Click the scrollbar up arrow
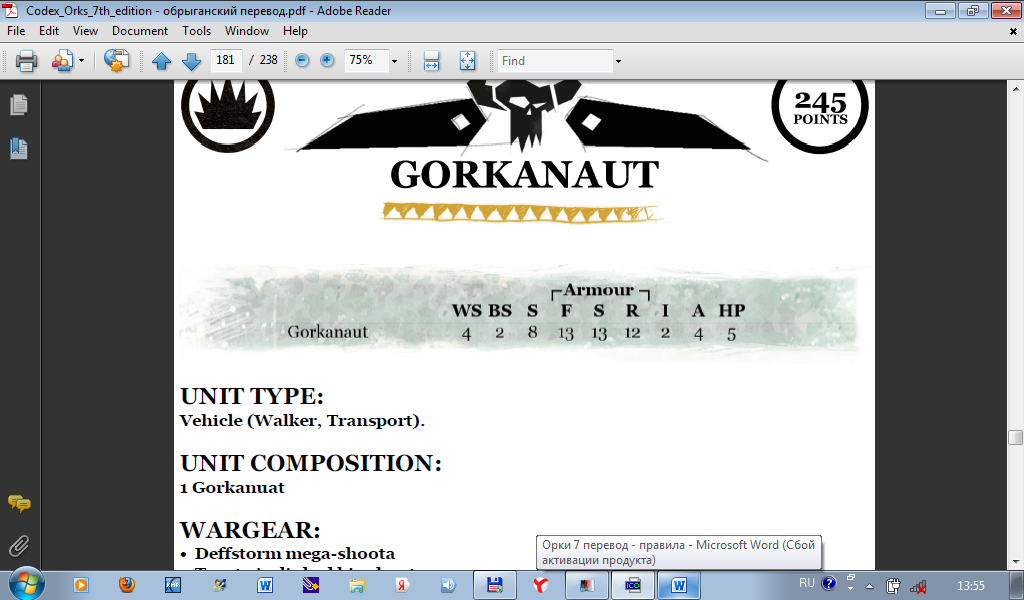 (1016, 88)
